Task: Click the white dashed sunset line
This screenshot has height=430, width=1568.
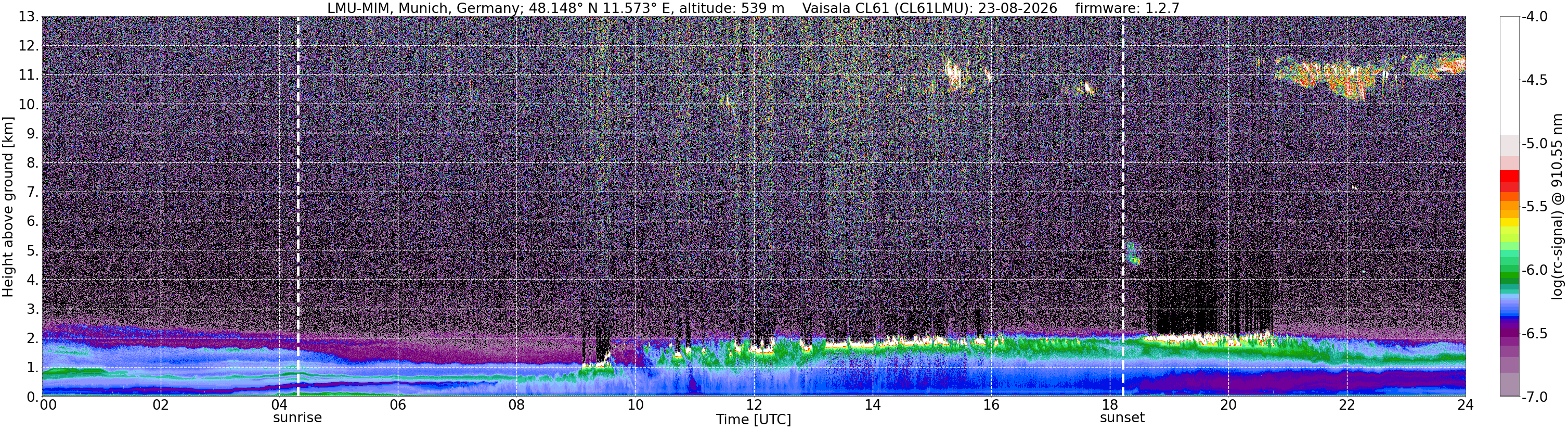Action: [1122, 206]
